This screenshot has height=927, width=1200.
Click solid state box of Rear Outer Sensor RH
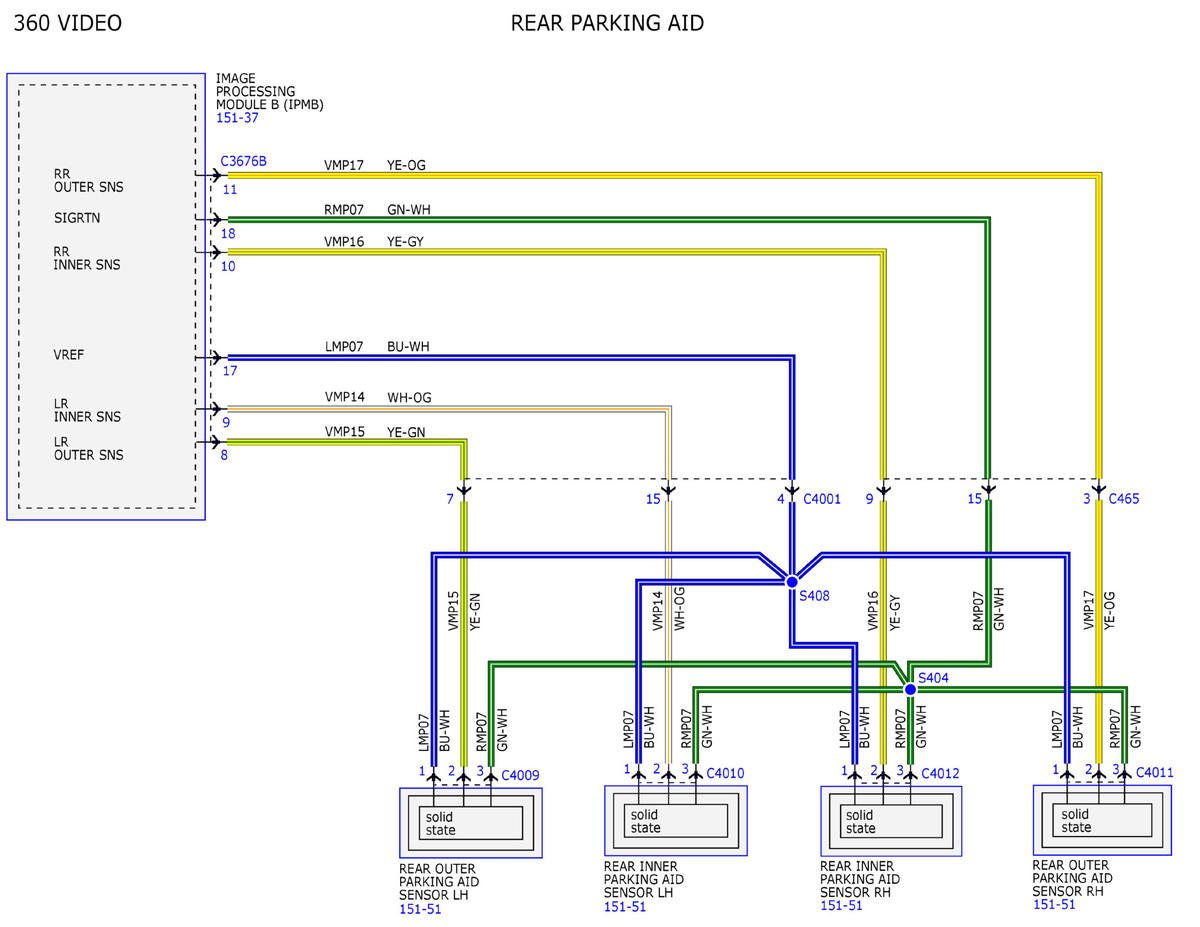1105,820
